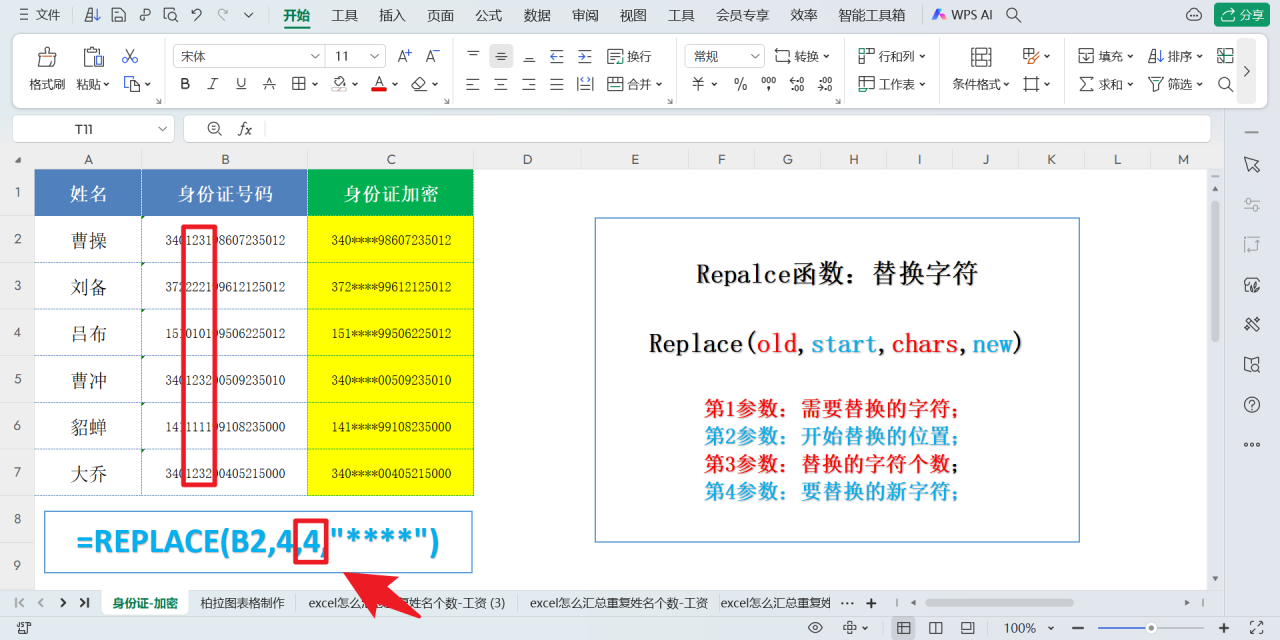Screen dimensions: 1280x640
Task: Toggle eye protection mode icon
Action: coord(815,628)
